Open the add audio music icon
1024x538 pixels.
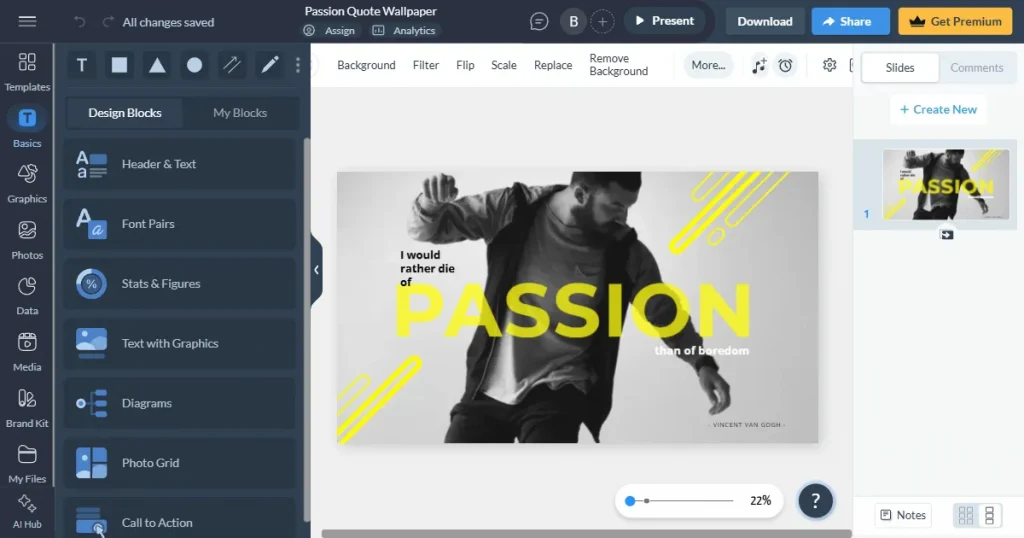(759, 65)
